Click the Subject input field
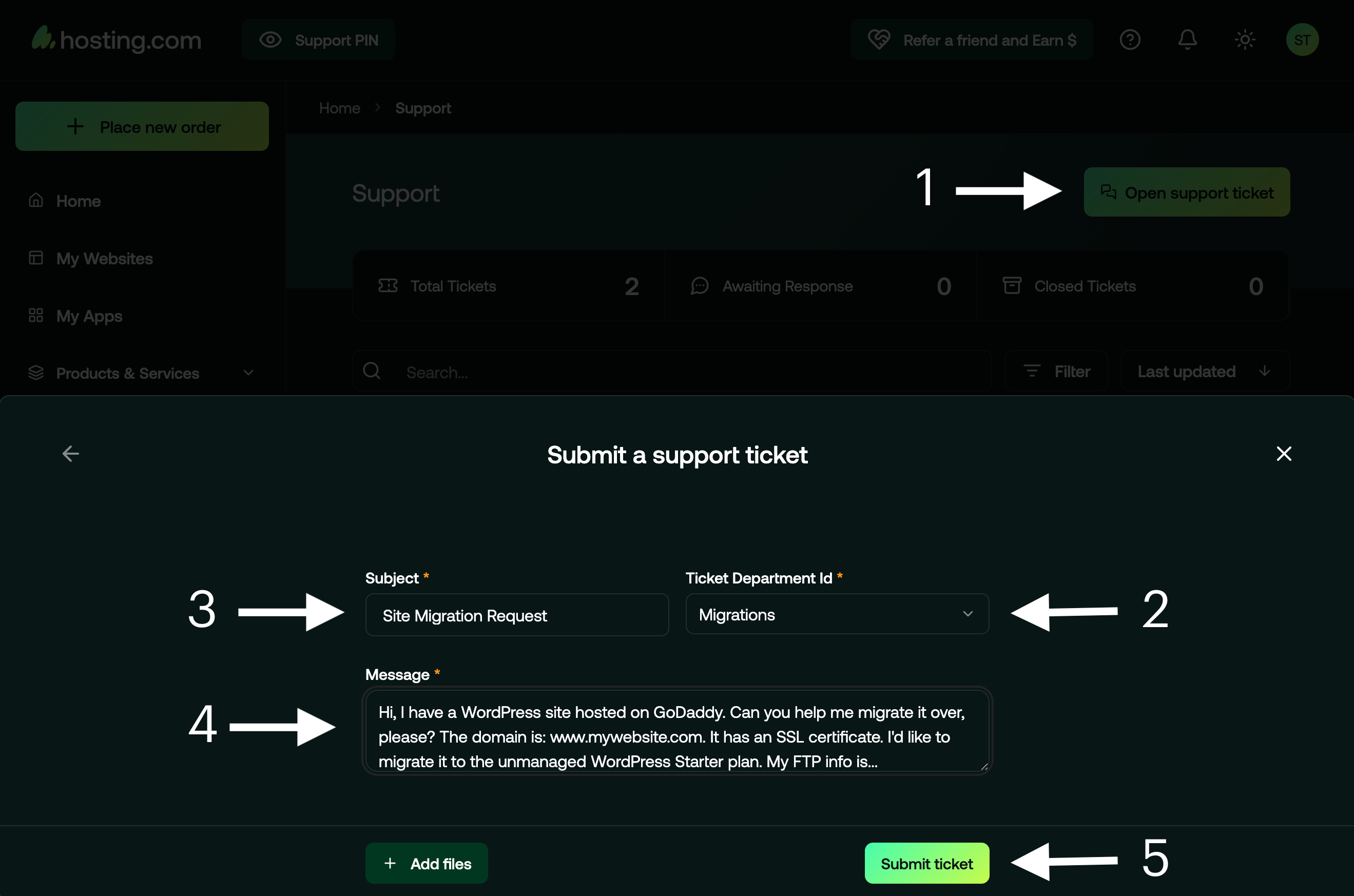Viewport: 1354px width, 896px height. tap(517, 615)
